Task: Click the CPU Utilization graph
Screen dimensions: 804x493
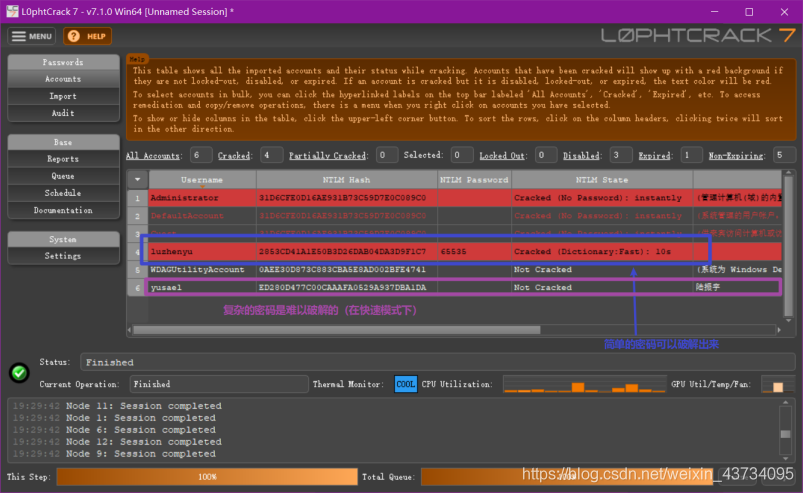Action: coord(584,384)
